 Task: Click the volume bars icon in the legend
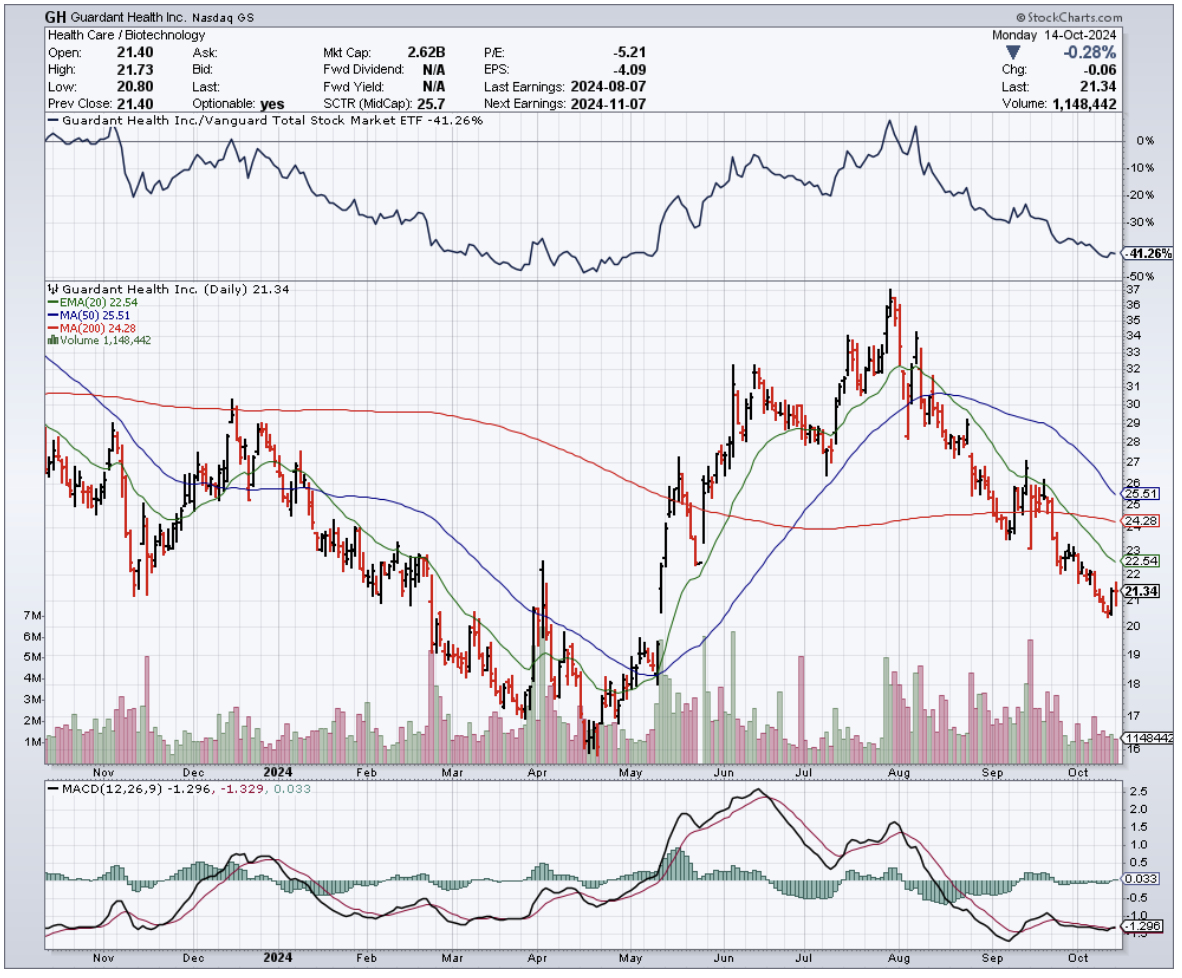[52, 340]
